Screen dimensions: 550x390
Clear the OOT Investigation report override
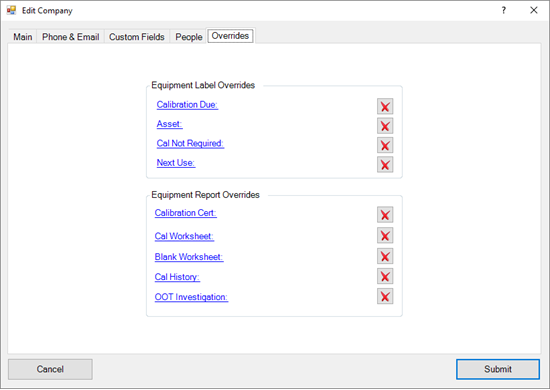coord(385,296)
